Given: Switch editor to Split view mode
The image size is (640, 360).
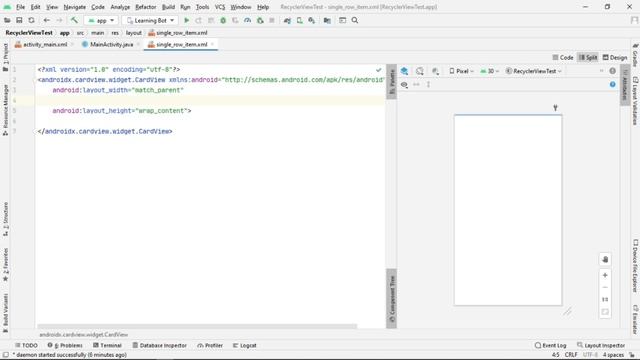Looking at the screenshot, I should (x=588, y=58).
